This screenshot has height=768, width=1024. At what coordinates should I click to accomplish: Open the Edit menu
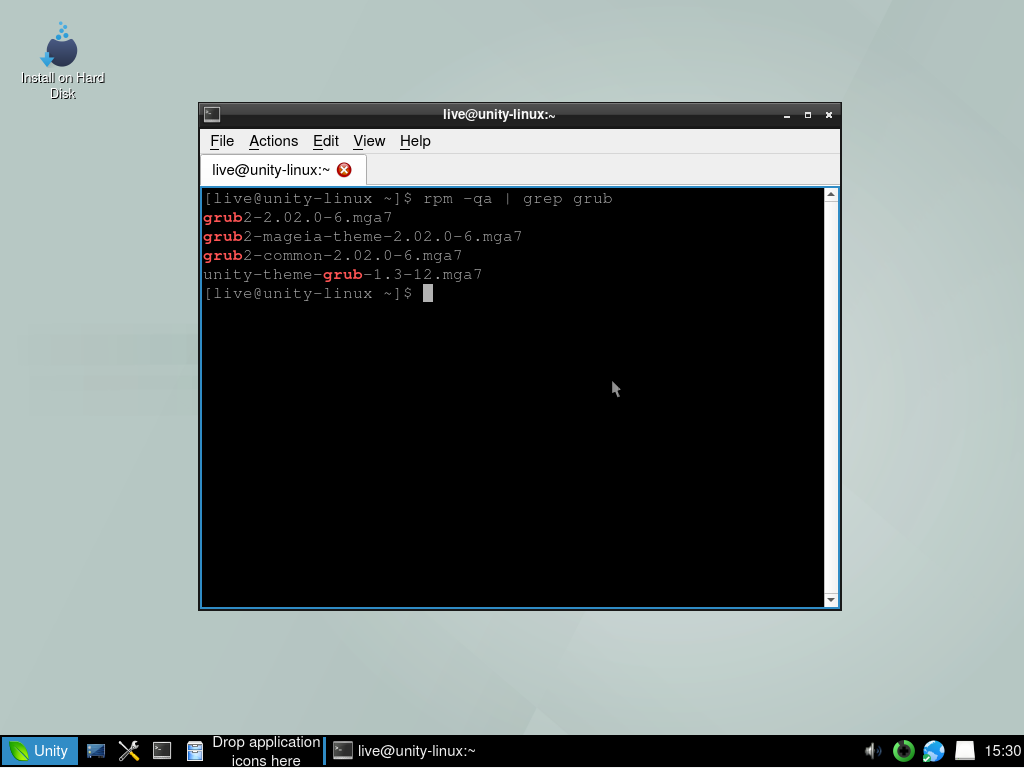[325, 141]
